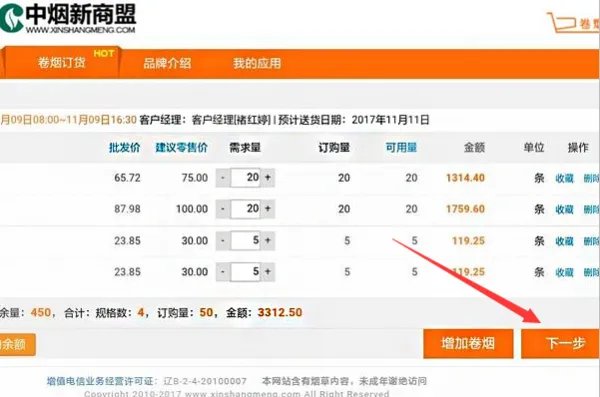This screenshot has height=397, width=600.
Task: Click the 建议零售价 column header
Action: pos(181,147)
